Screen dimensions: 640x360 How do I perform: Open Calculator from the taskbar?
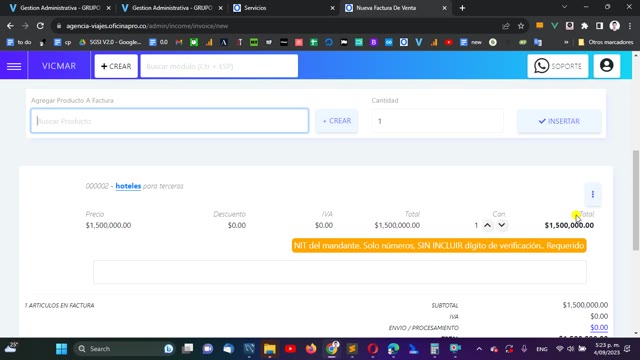point(434,349)
